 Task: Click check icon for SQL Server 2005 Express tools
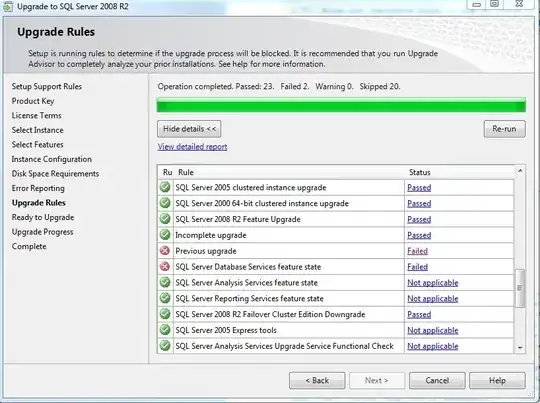(x=165, y=330)
